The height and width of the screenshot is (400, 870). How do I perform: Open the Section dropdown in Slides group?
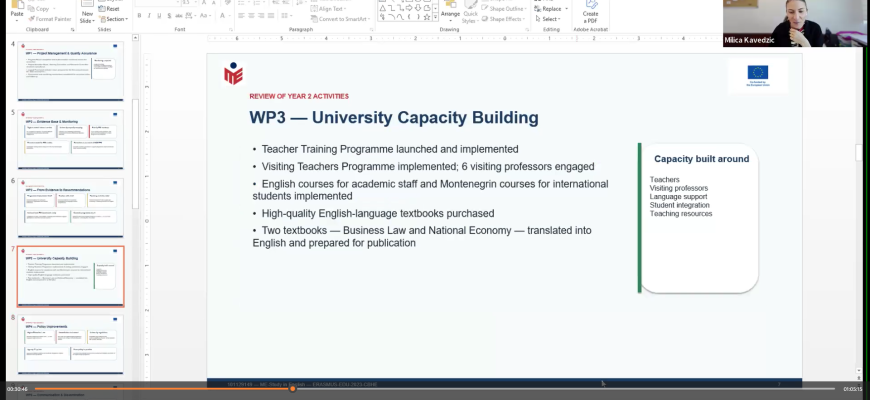[x=114, y=19]
